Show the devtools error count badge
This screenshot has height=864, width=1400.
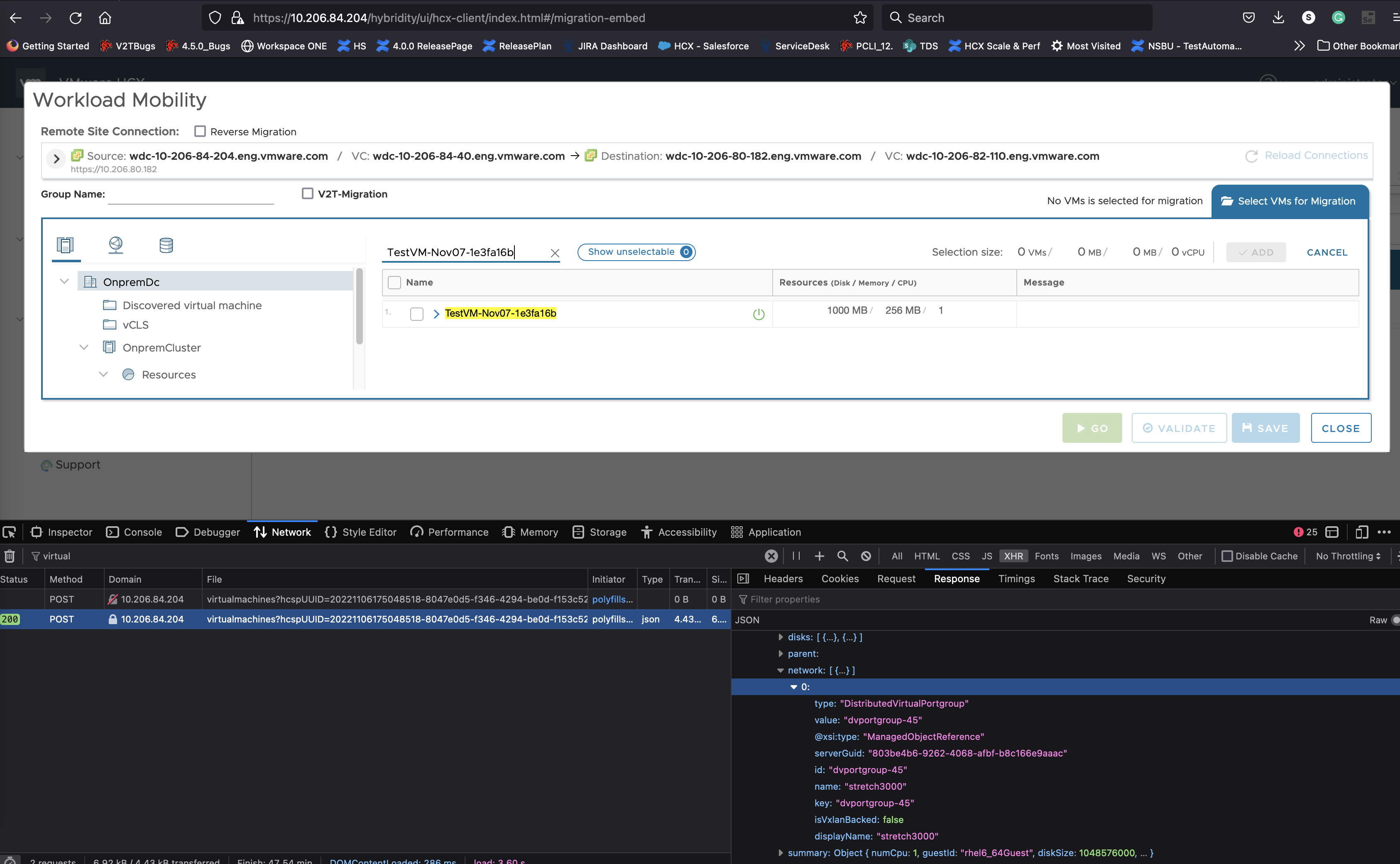[1305, 532]
